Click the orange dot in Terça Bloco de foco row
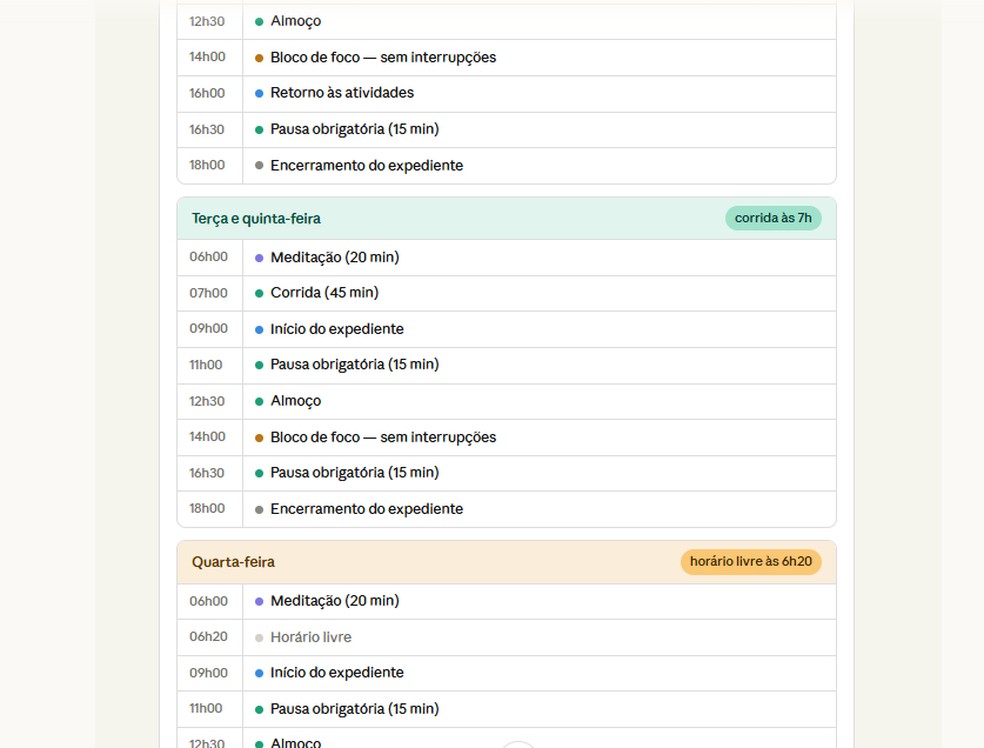984x748 pixels. point(259,437)
